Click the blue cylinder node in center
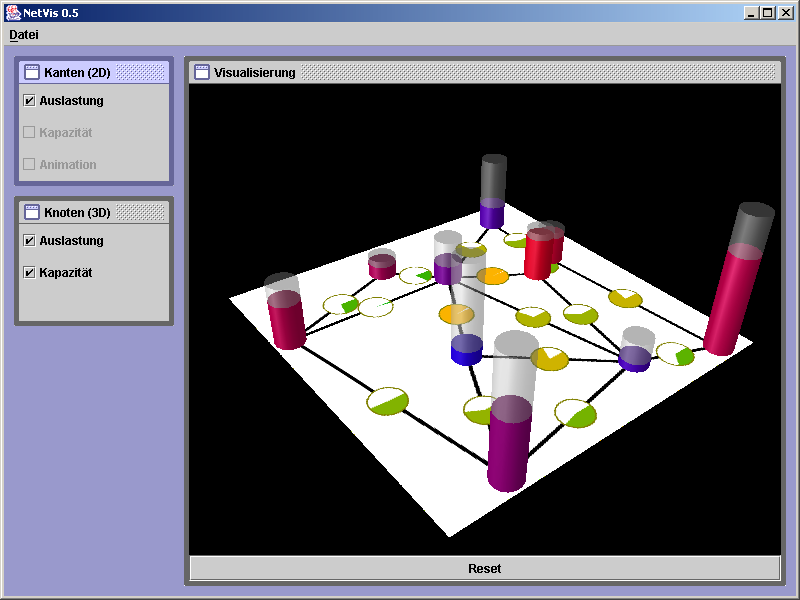Viewport: 800px width, 600px height. click(x=466, y=350)
